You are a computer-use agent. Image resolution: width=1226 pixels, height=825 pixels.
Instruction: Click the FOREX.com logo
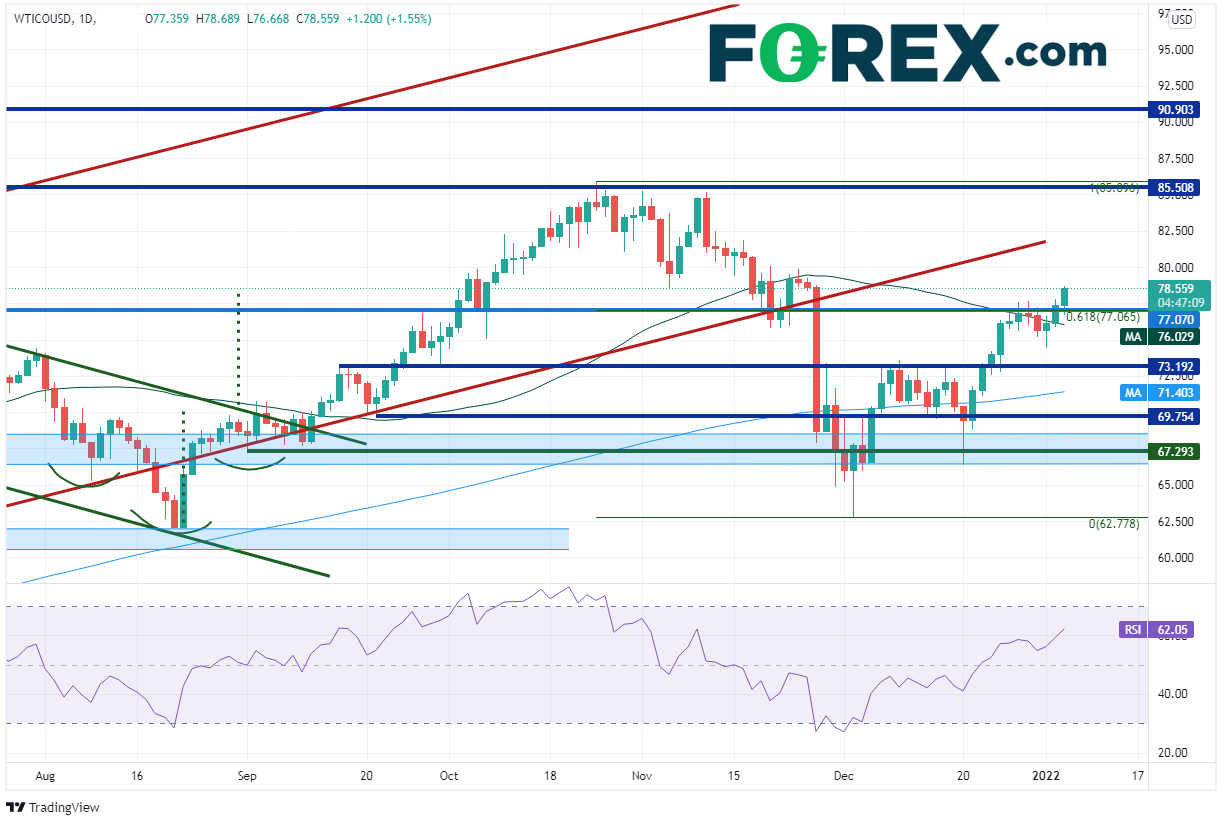click(x=907, y=51)
